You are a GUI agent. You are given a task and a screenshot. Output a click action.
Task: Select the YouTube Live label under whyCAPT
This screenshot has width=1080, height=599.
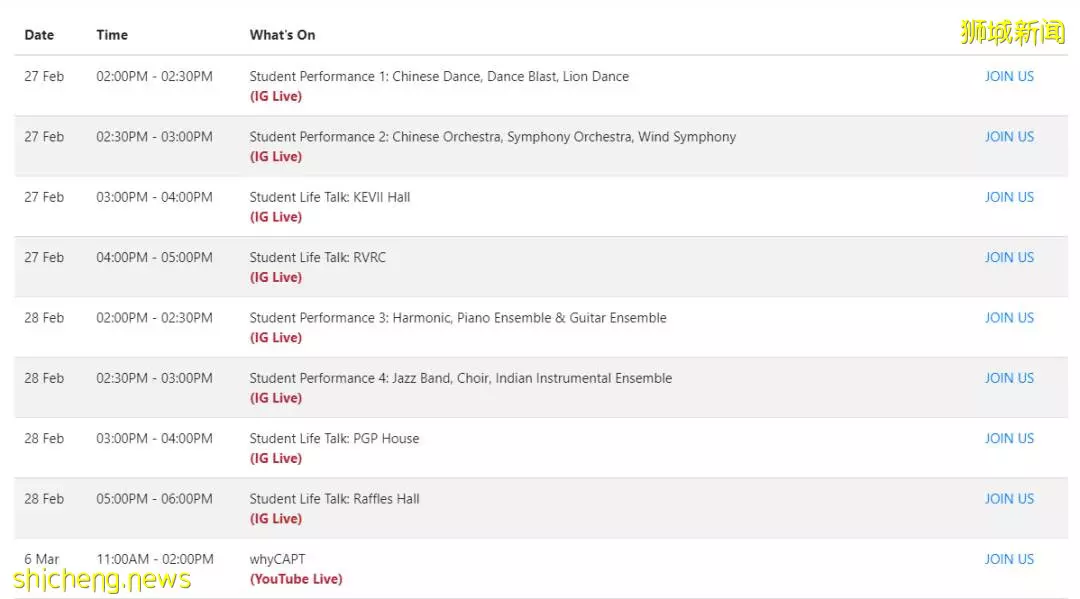tap(296, 579)
